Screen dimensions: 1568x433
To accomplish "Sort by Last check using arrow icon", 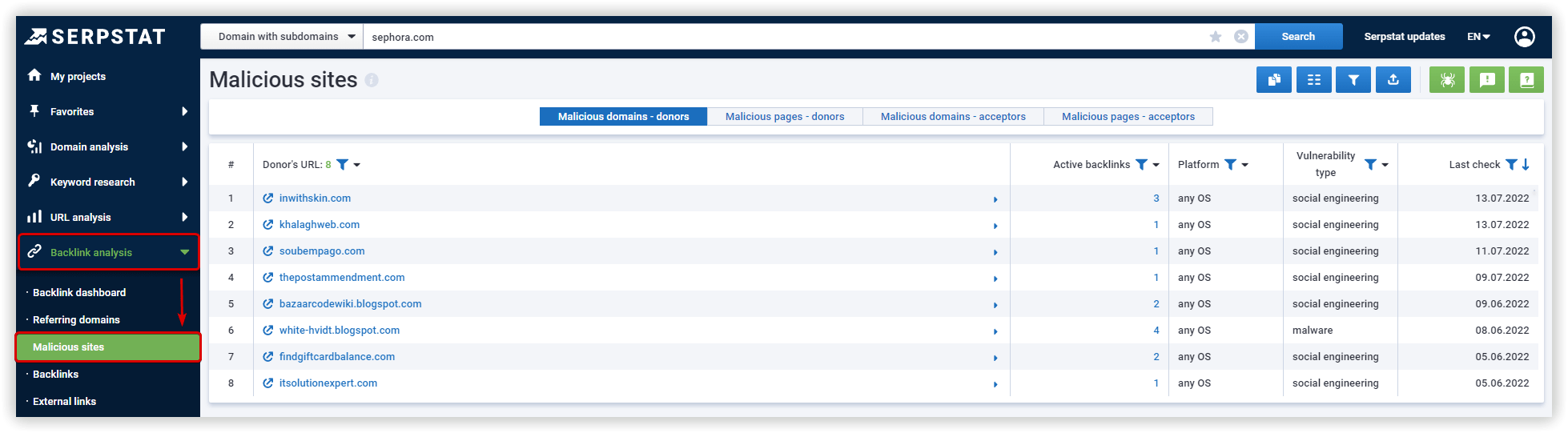I will 1526,164.
